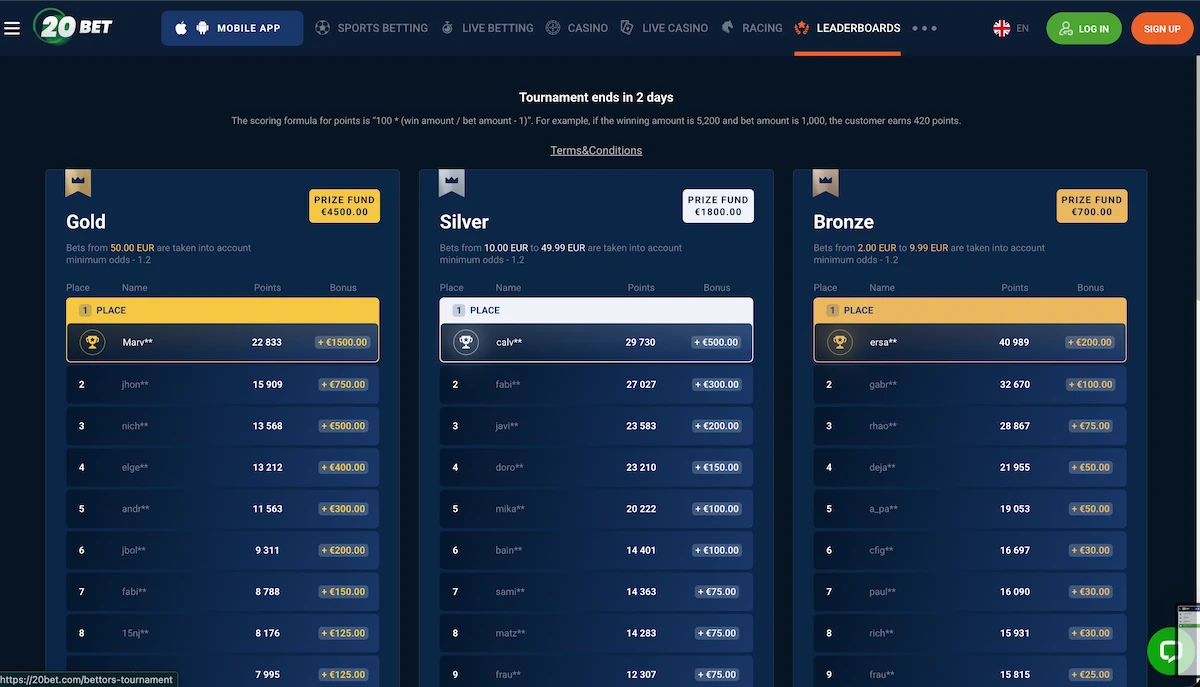Click the Bronze crown badge icon
The image size is (1200, 687).
pos(826,183)
